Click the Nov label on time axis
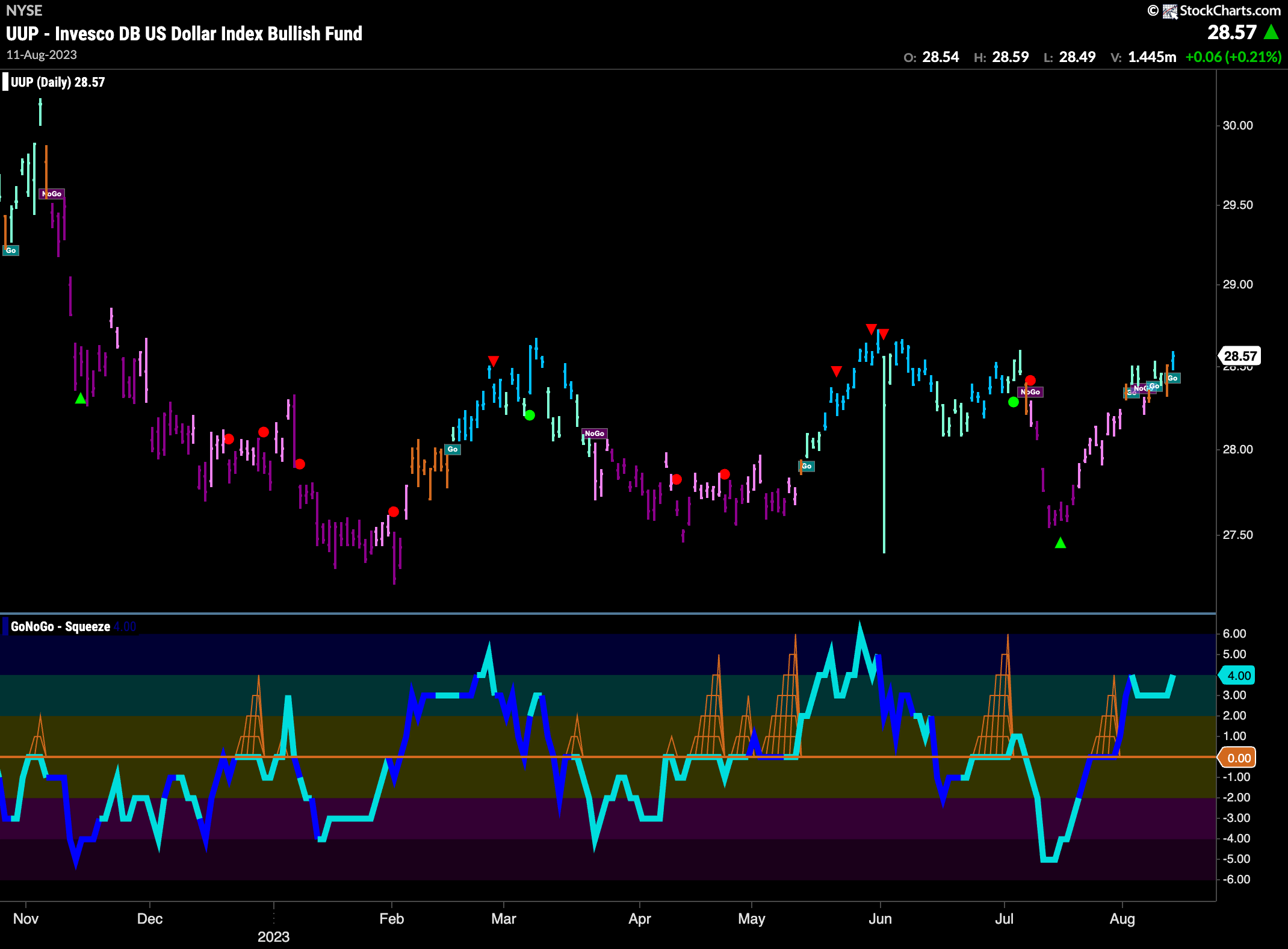The height and width of the screenshot is (949, 1288). click(x=25, y=918)
